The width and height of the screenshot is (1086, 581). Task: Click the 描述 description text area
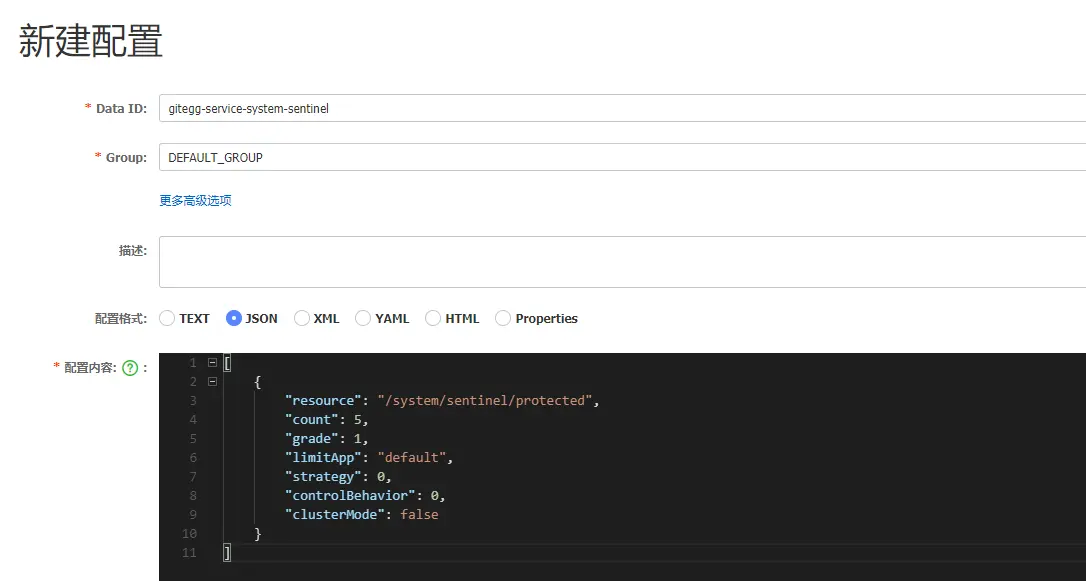[620, 262]
